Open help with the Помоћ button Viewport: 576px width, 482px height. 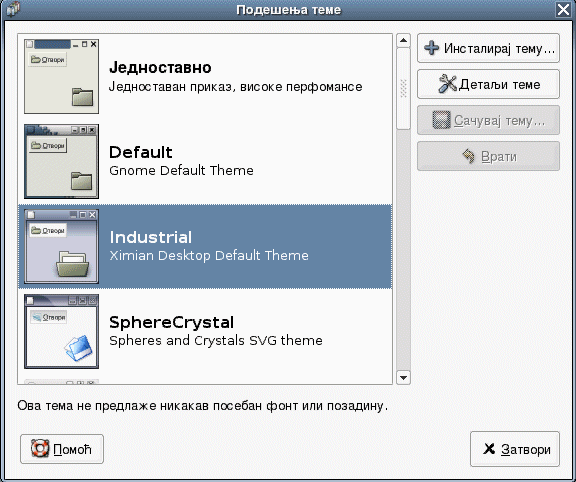tap(62, 449)
